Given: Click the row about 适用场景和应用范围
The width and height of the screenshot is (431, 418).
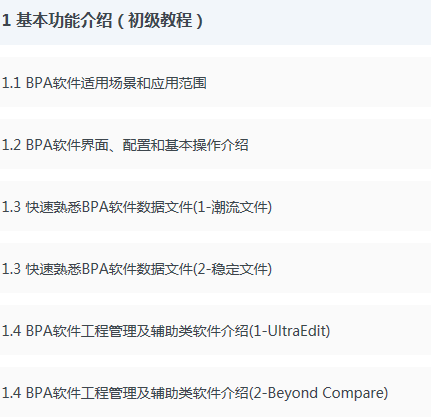Looking at the screenshot, I should 215,82.
